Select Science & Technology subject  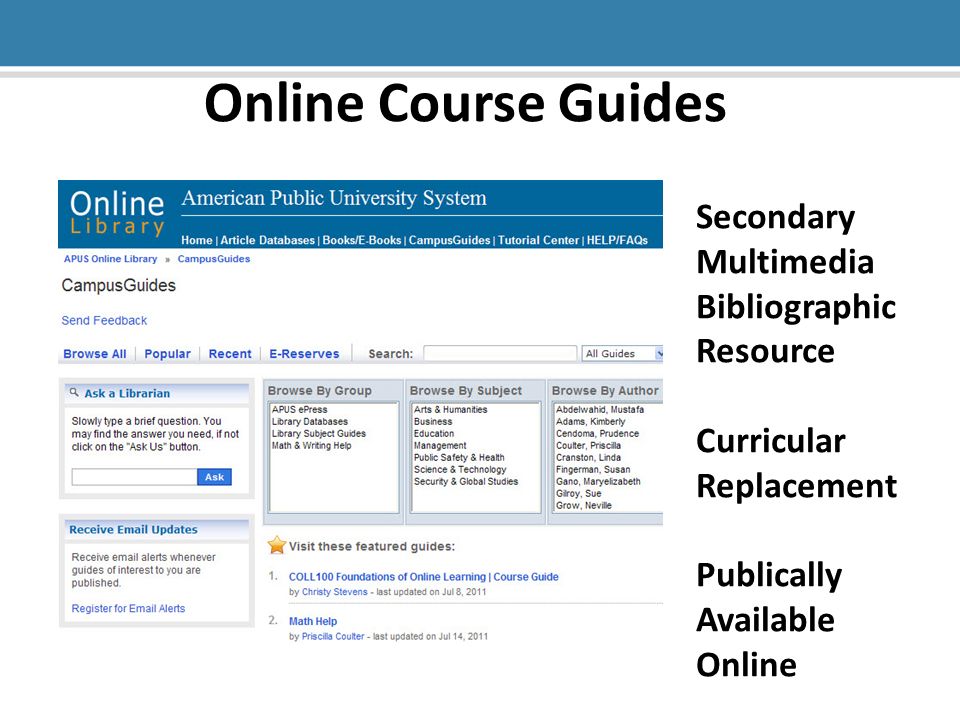(460, 470)
